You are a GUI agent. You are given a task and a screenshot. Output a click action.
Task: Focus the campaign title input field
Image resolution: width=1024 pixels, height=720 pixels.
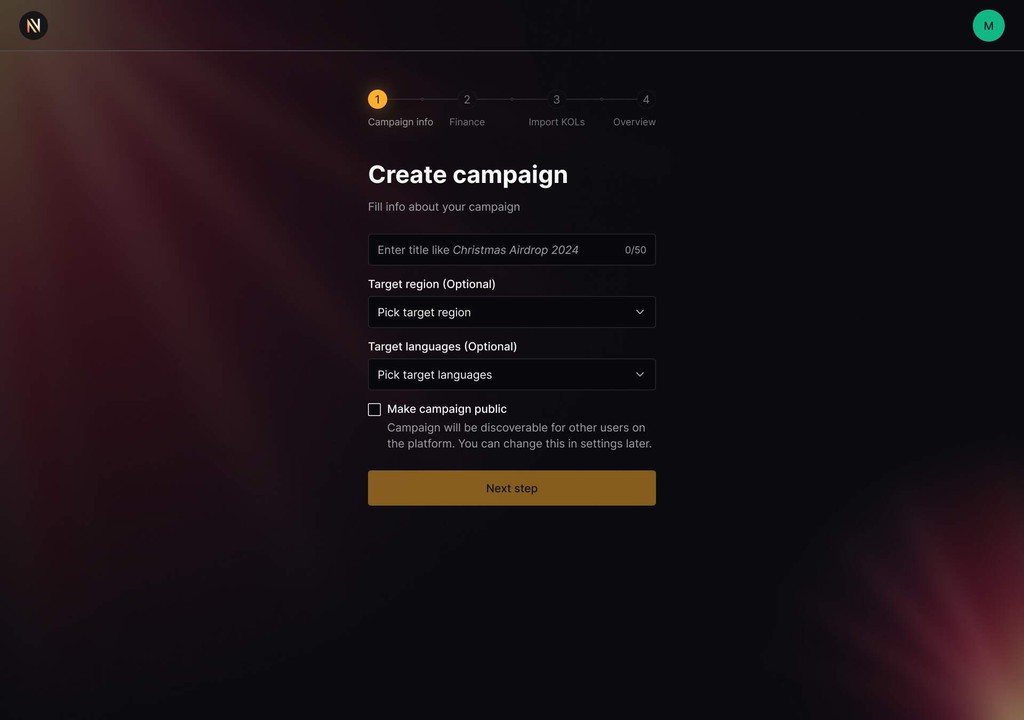(x=511, y=250)
